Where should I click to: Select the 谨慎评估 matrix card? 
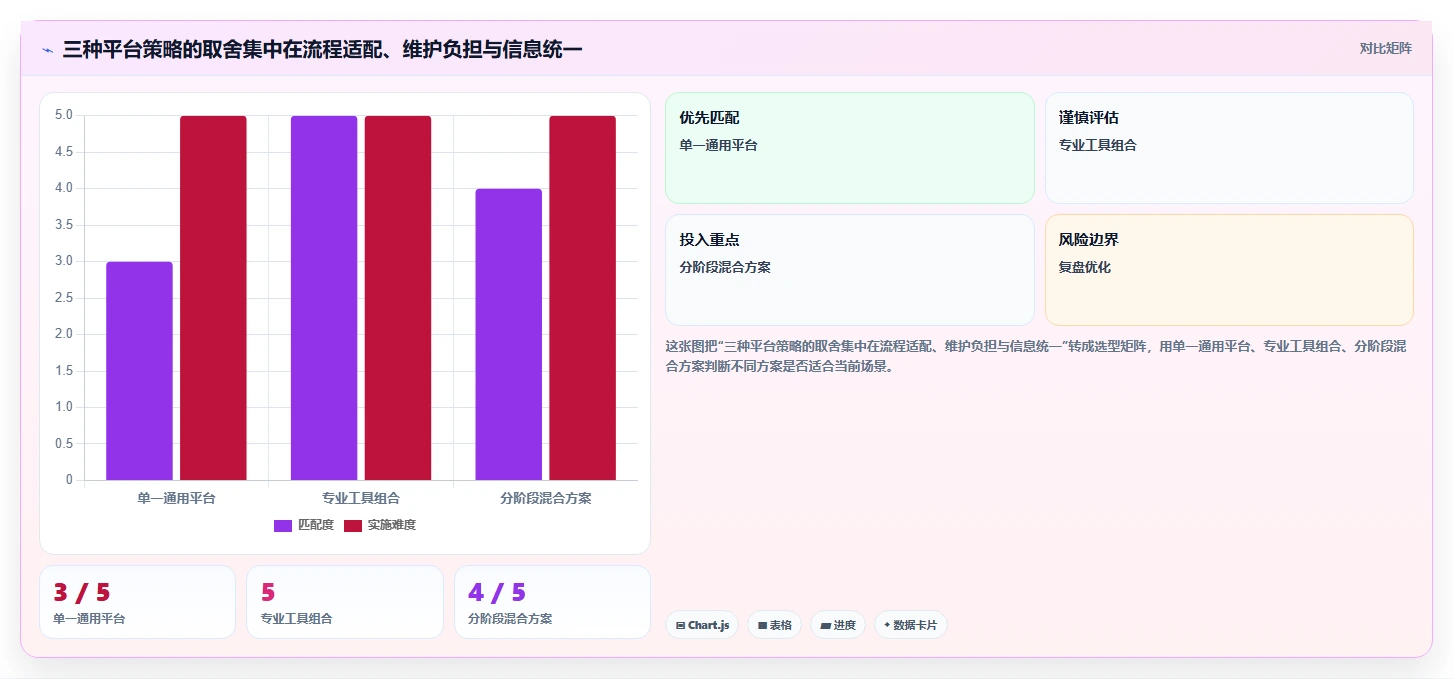click(1229, 148)
